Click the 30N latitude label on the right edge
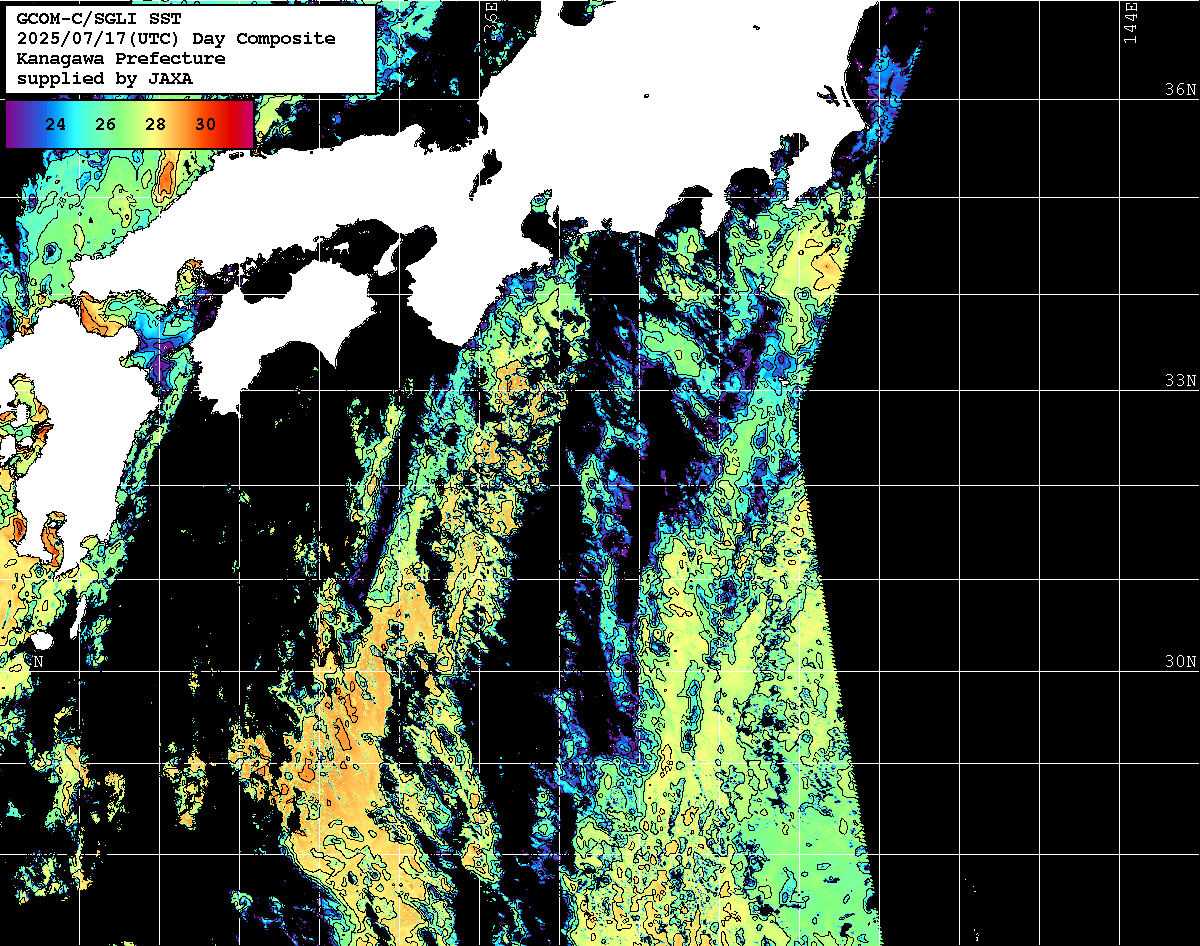The height and width of the screenshot is (946, 1200). [1180, 661]
